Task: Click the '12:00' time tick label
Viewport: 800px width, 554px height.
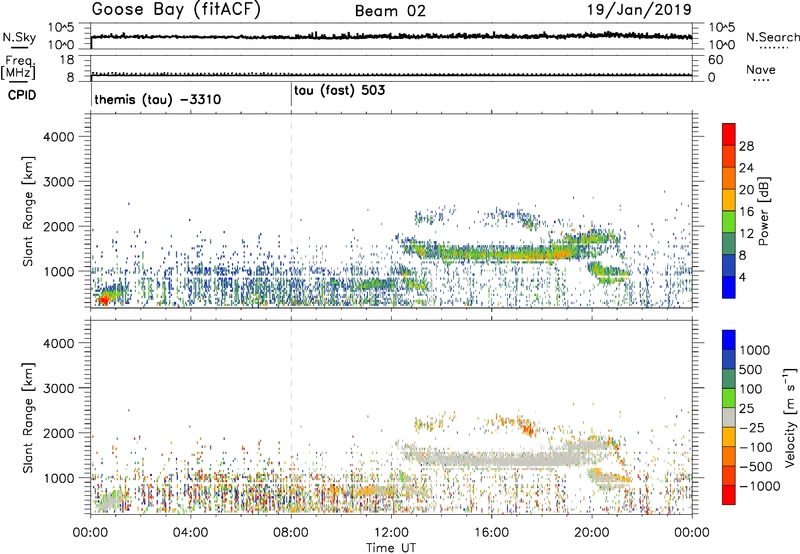Action: click(x=391, y=533)
